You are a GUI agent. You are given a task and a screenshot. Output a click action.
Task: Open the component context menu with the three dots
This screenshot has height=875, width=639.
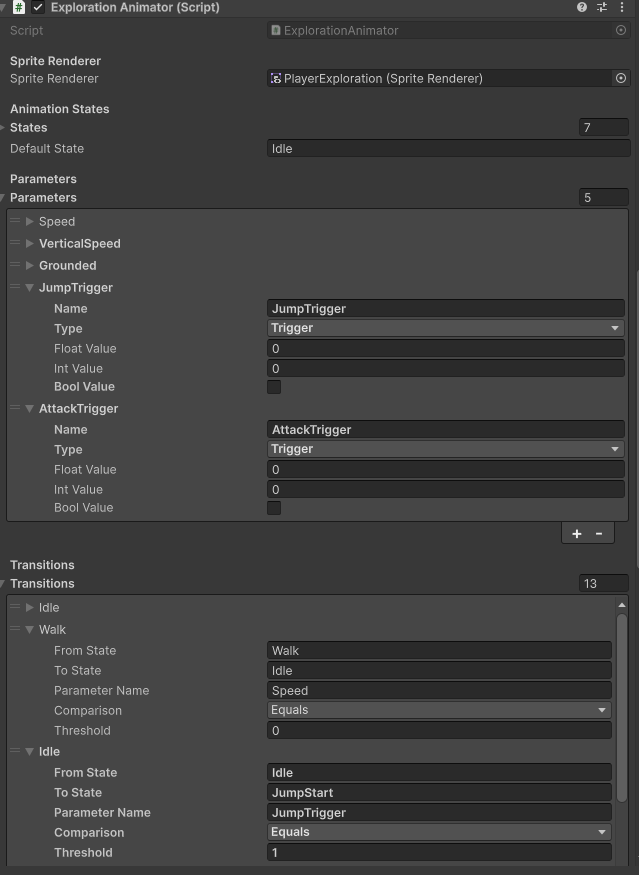click(623, 8)
